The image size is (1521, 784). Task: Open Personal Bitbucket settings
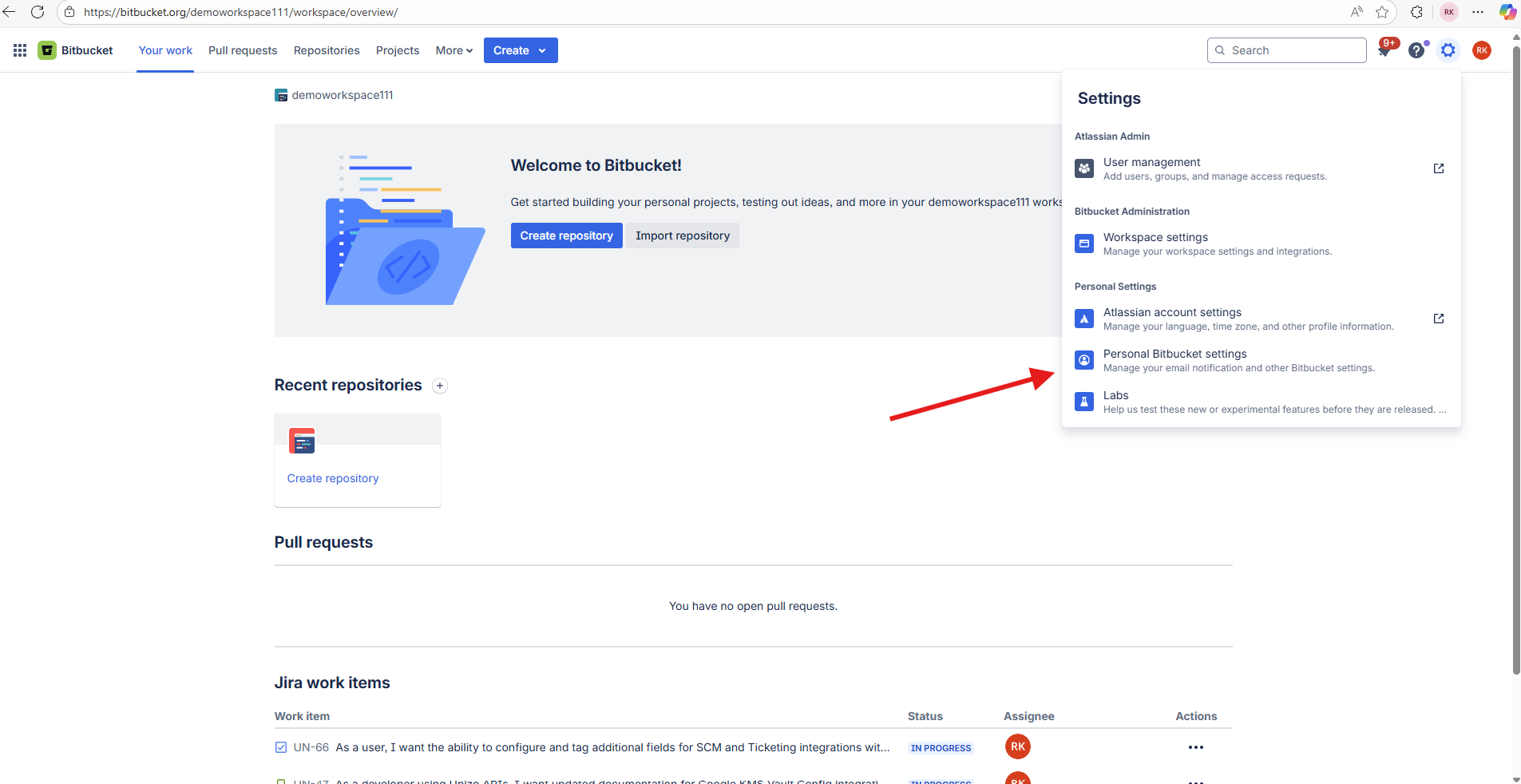click(x=1174, y=354)
